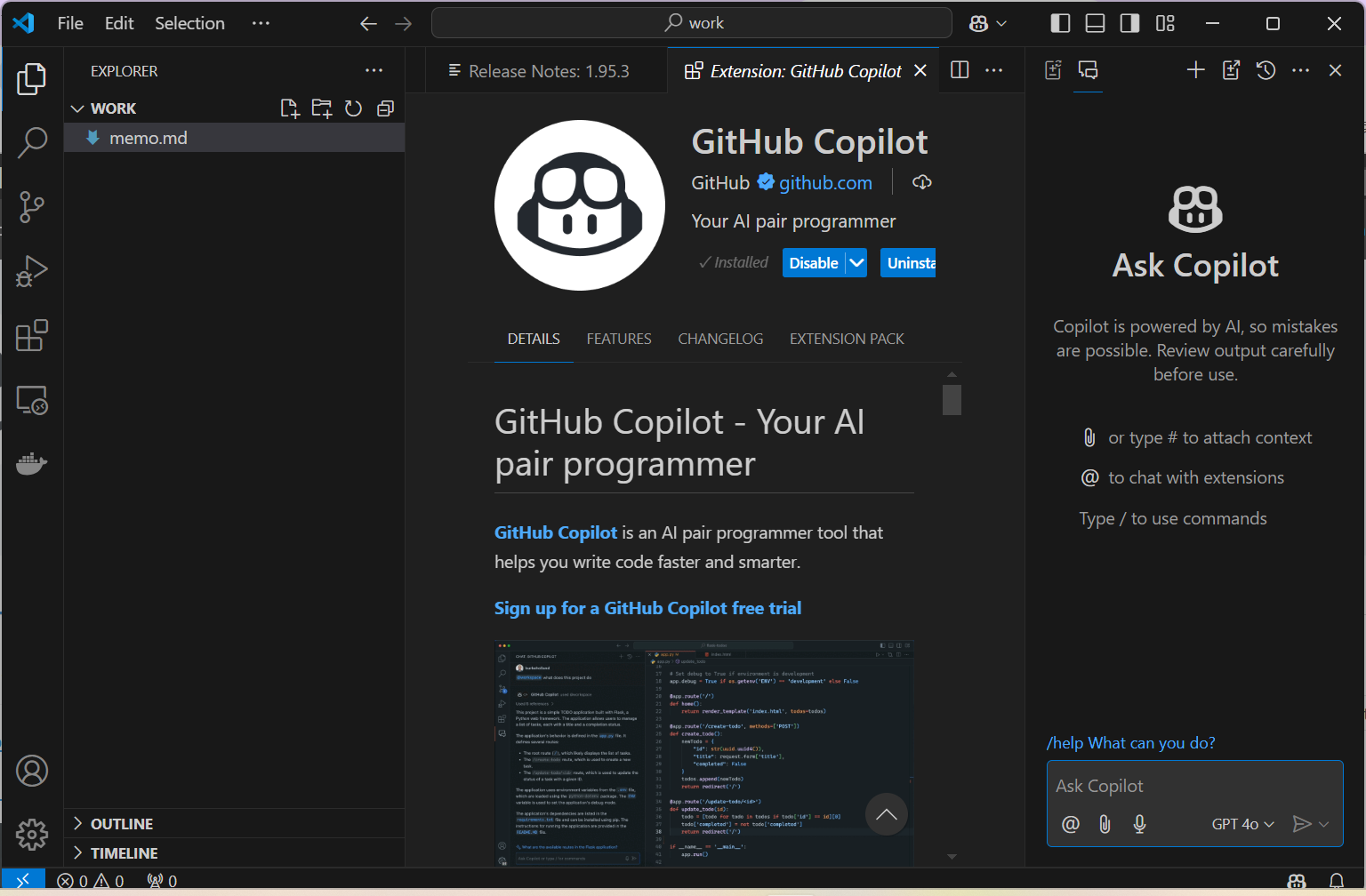The image size is (1366, 896).
Task: Disable the GitHub Copilot extension
Action: (x=814, y=262)
